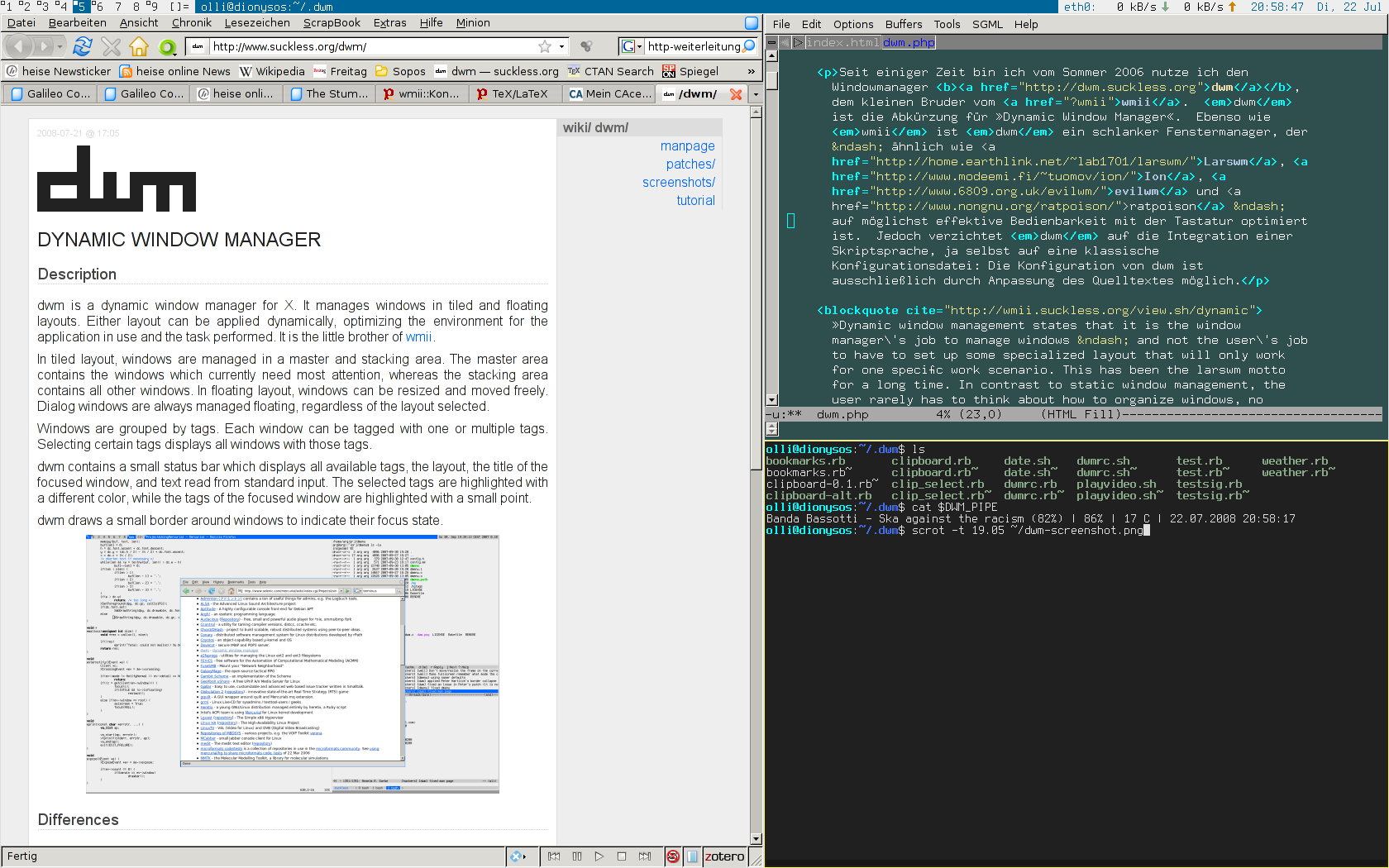Image resolution: width=1389 pixels, height=868 pixels.
Task: Follow the manpage link in wiki sidebar
Action: pyautogui.click(x=687, y=146)
